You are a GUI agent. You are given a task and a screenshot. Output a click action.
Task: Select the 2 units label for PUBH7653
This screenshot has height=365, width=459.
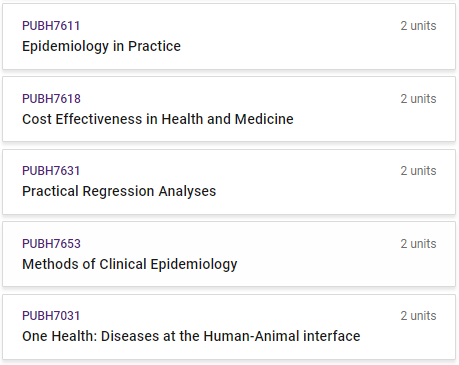(418, 244)
